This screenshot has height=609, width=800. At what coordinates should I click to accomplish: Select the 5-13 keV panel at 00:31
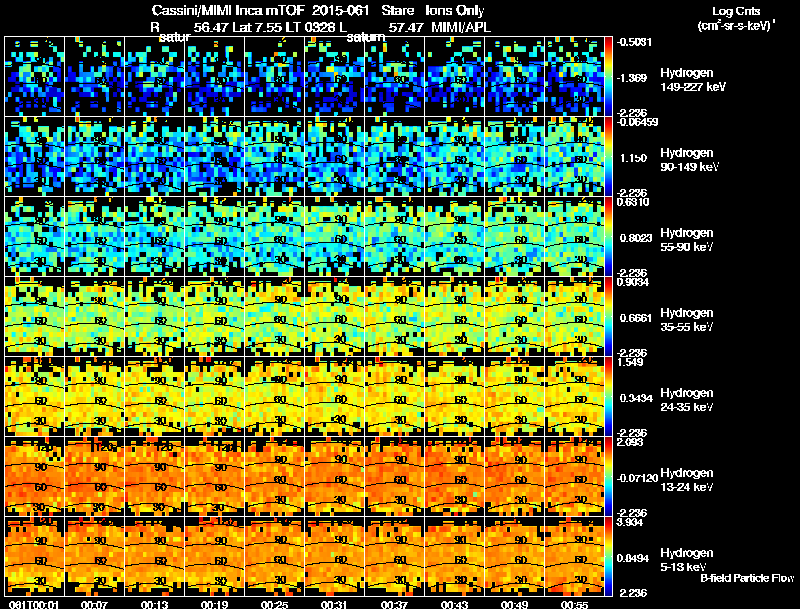pos(334,557)
